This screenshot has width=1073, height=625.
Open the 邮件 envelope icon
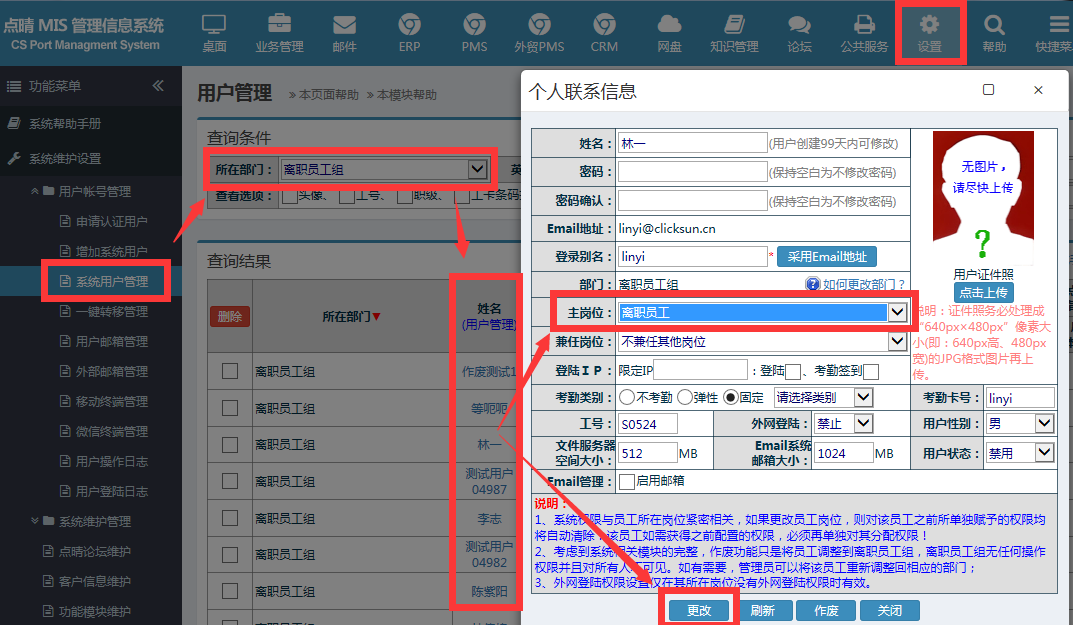pos(344,33)
